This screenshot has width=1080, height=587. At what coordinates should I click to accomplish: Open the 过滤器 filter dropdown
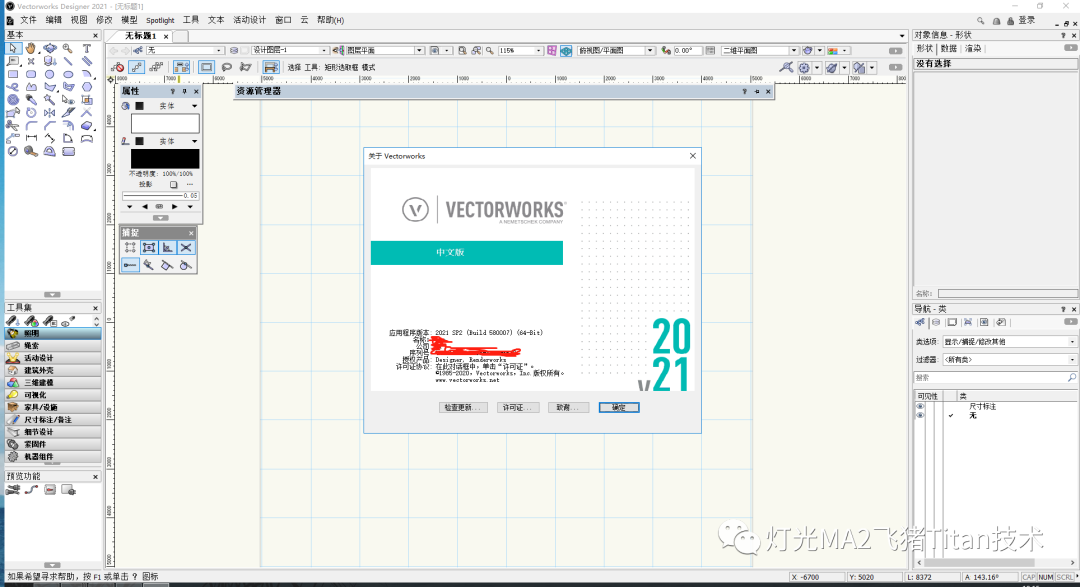click(x=1009, y=360)
